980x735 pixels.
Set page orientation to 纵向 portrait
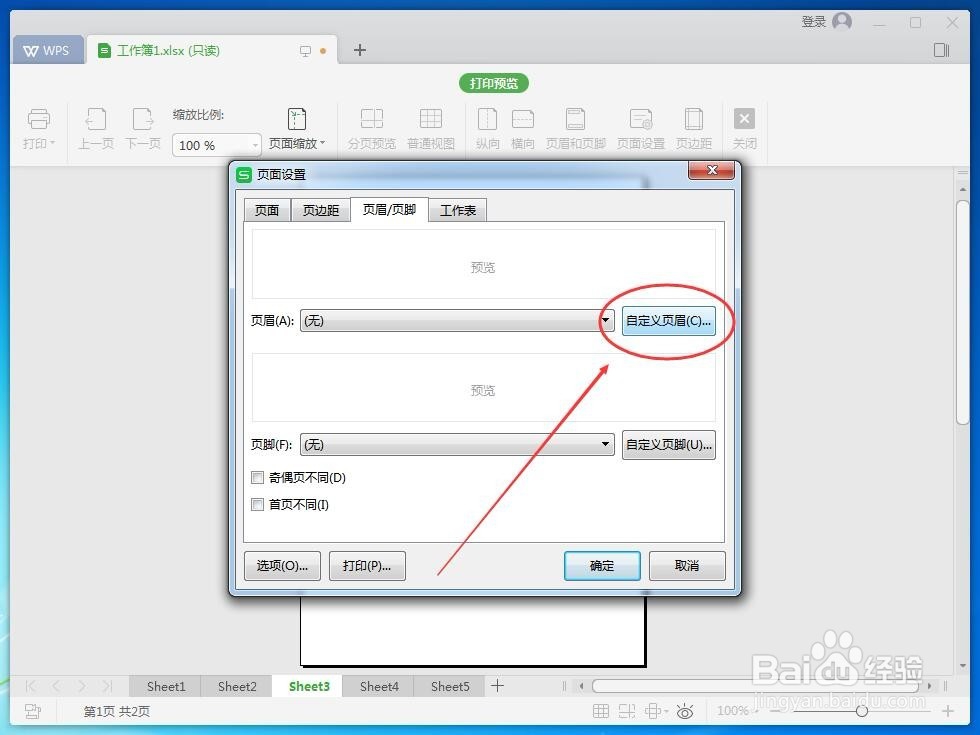pyautogui.click(x=487, y=125)
